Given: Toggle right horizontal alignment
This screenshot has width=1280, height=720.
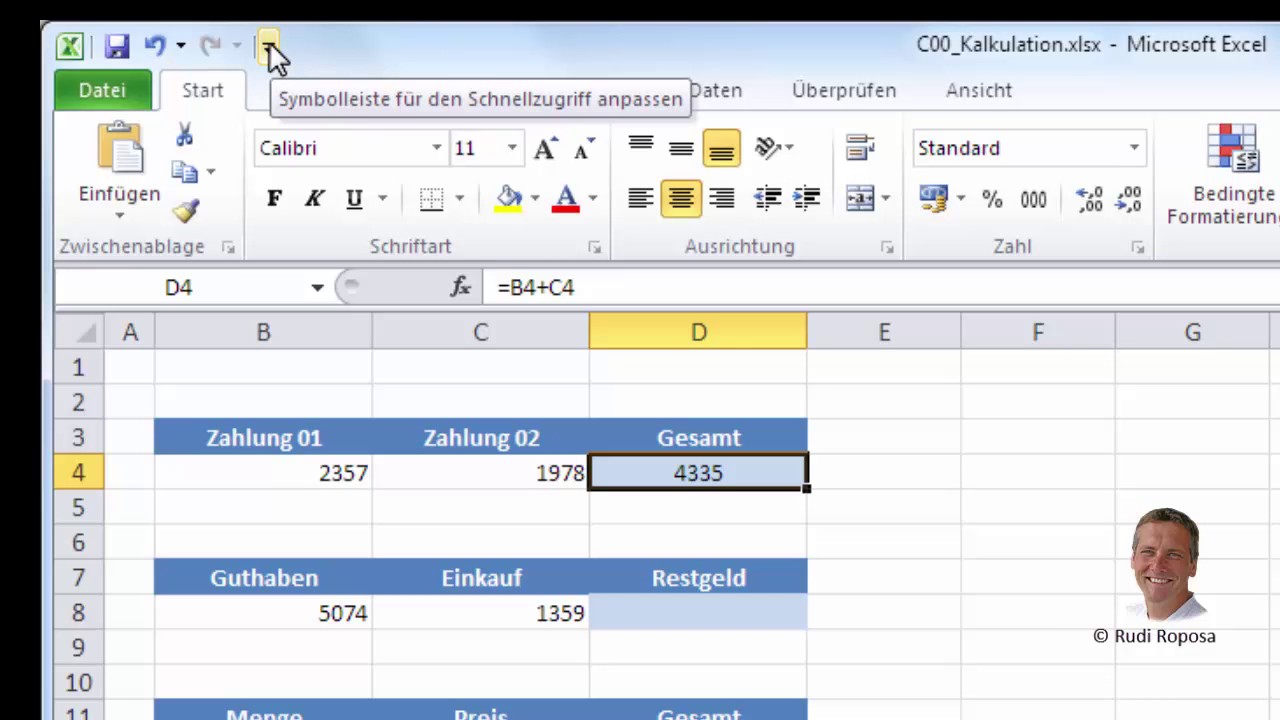Looking at the screenshot, I should (721, 198).
